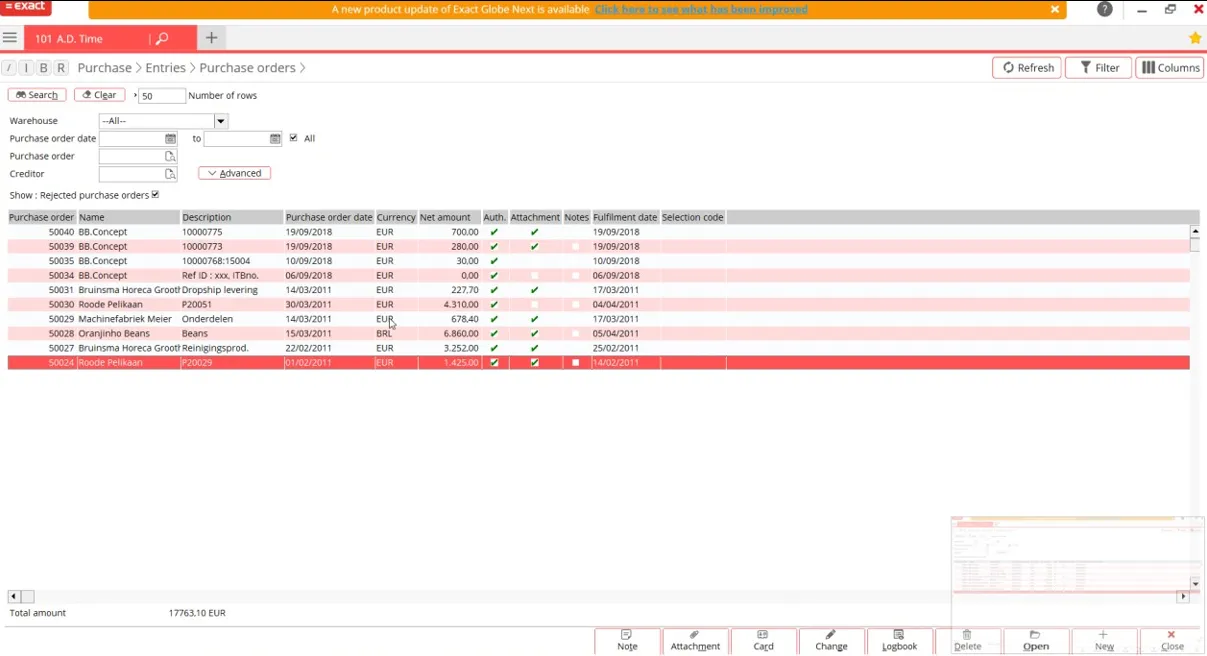Select Purchase orders breadcrumb
This screenshot has width=1207, height=656.
pyautogui.click(x=247, y=68)
